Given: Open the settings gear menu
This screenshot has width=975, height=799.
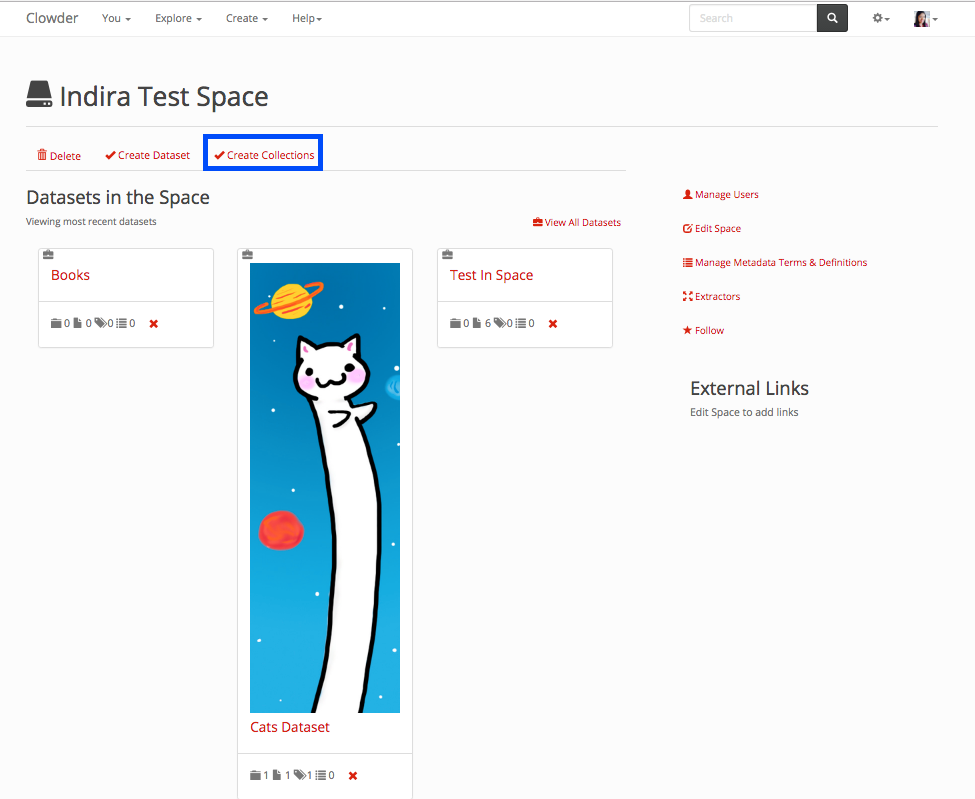Looking at the screenshot, I should point(880,18).
